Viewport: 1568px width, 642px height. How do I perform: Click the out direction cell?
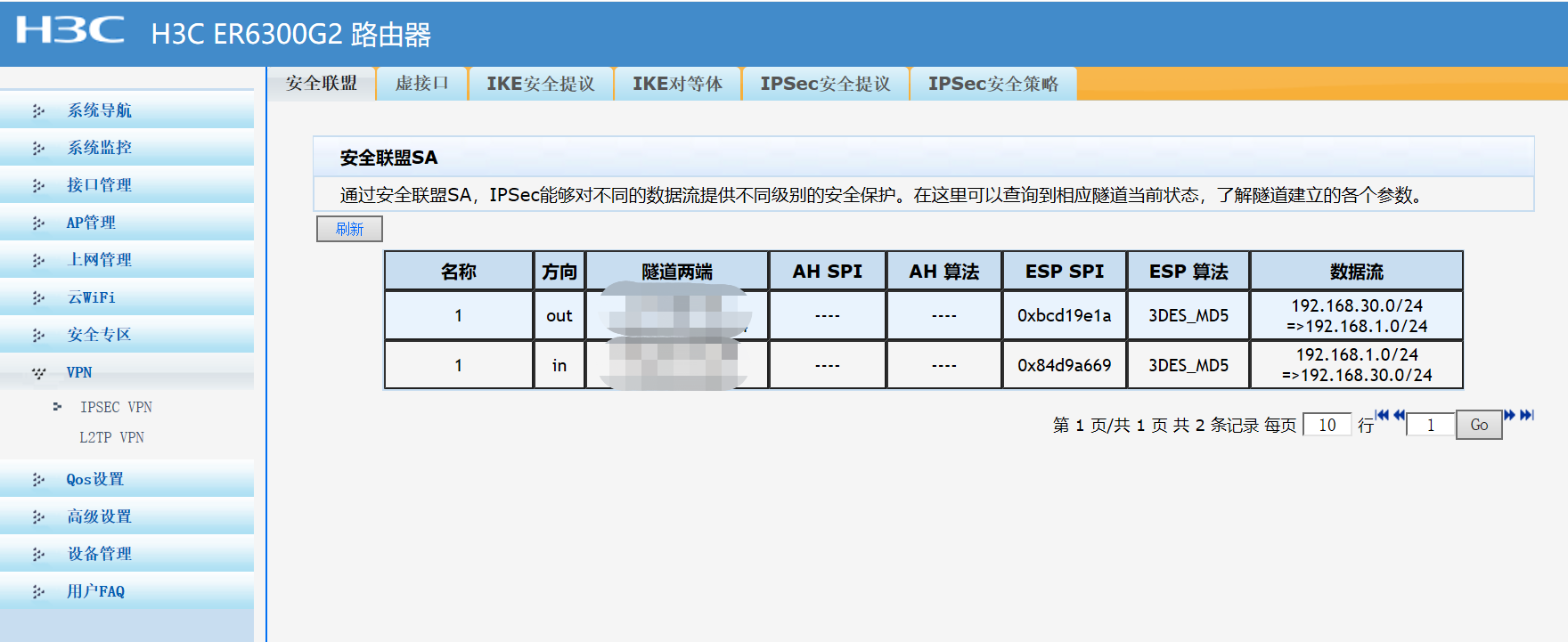point(559,316)
